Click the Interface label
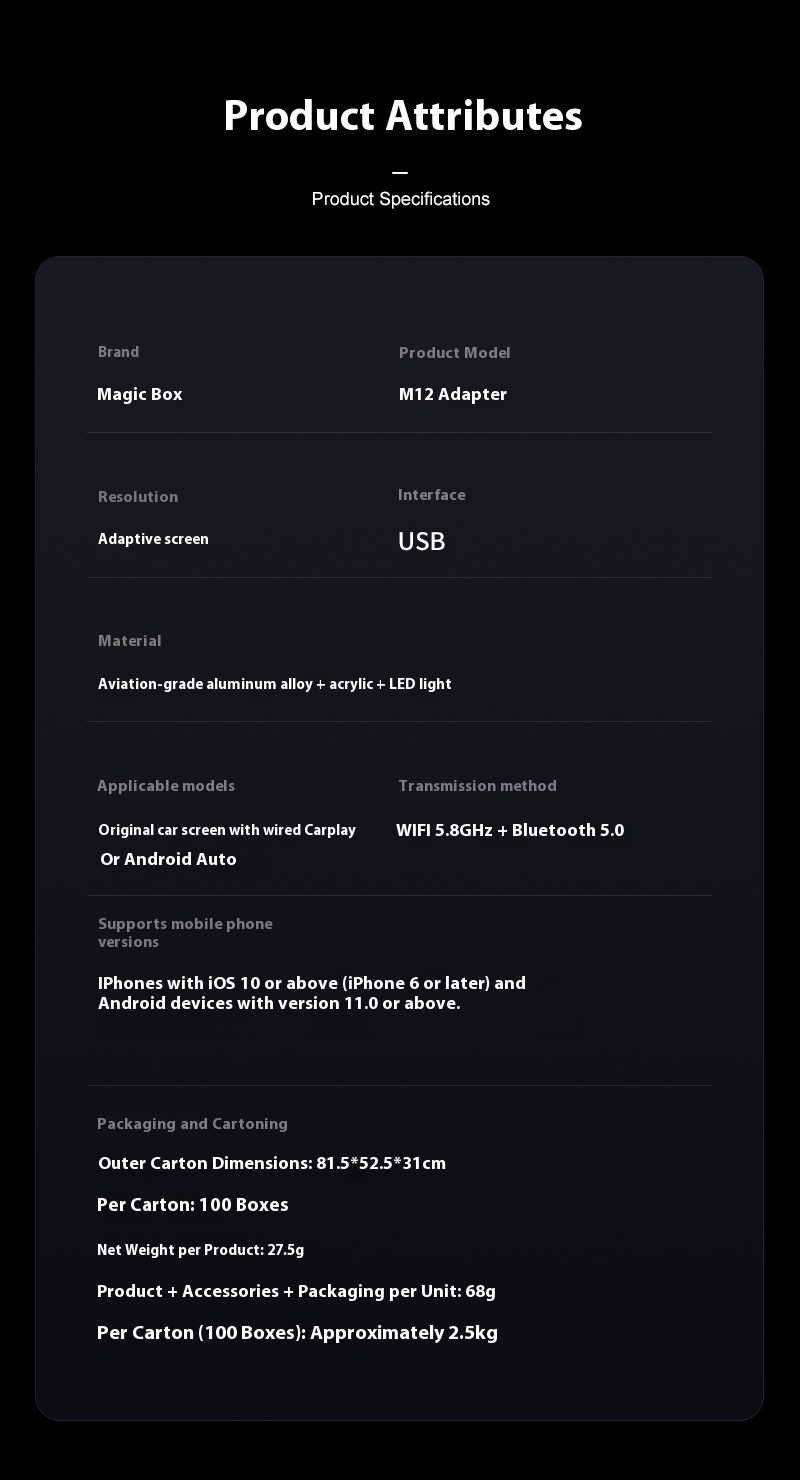Screen dimensions: 800x1480 [431, 495]
